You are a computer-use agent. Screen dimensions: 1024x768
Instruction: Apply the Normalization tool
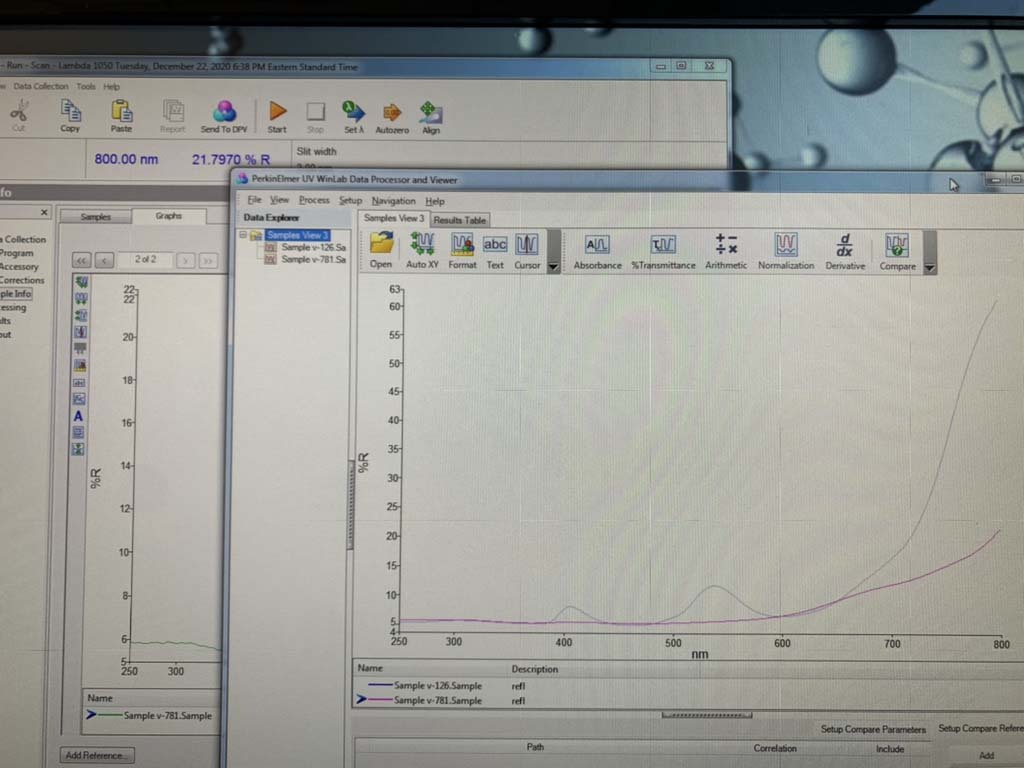click(786, 249)
